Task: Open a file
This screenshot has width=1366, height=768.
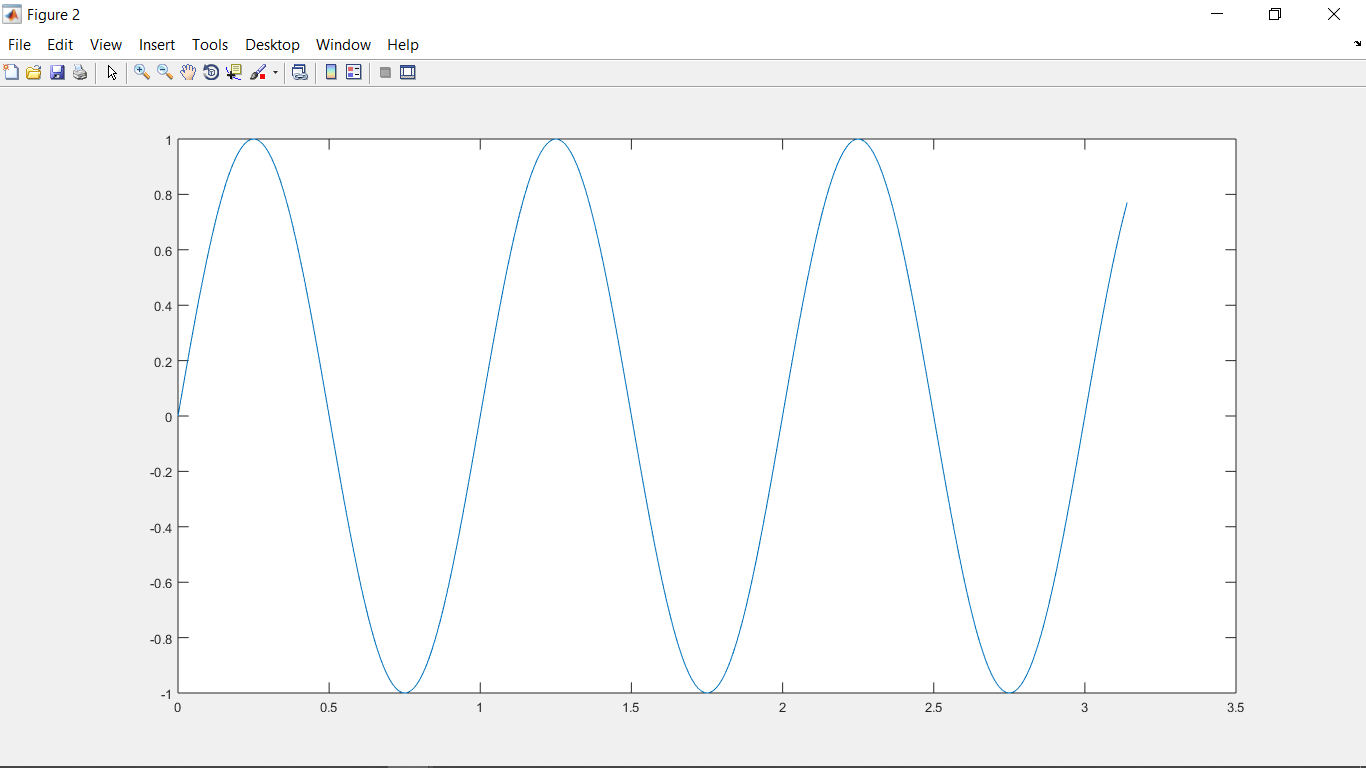Action: (34, 72)
